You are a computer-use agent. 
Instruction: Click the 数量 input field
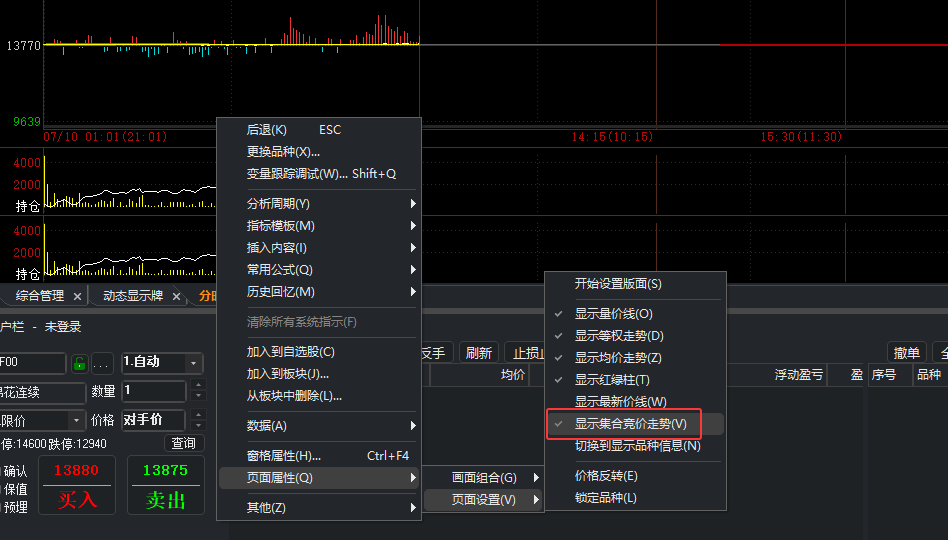coord(154,391)
